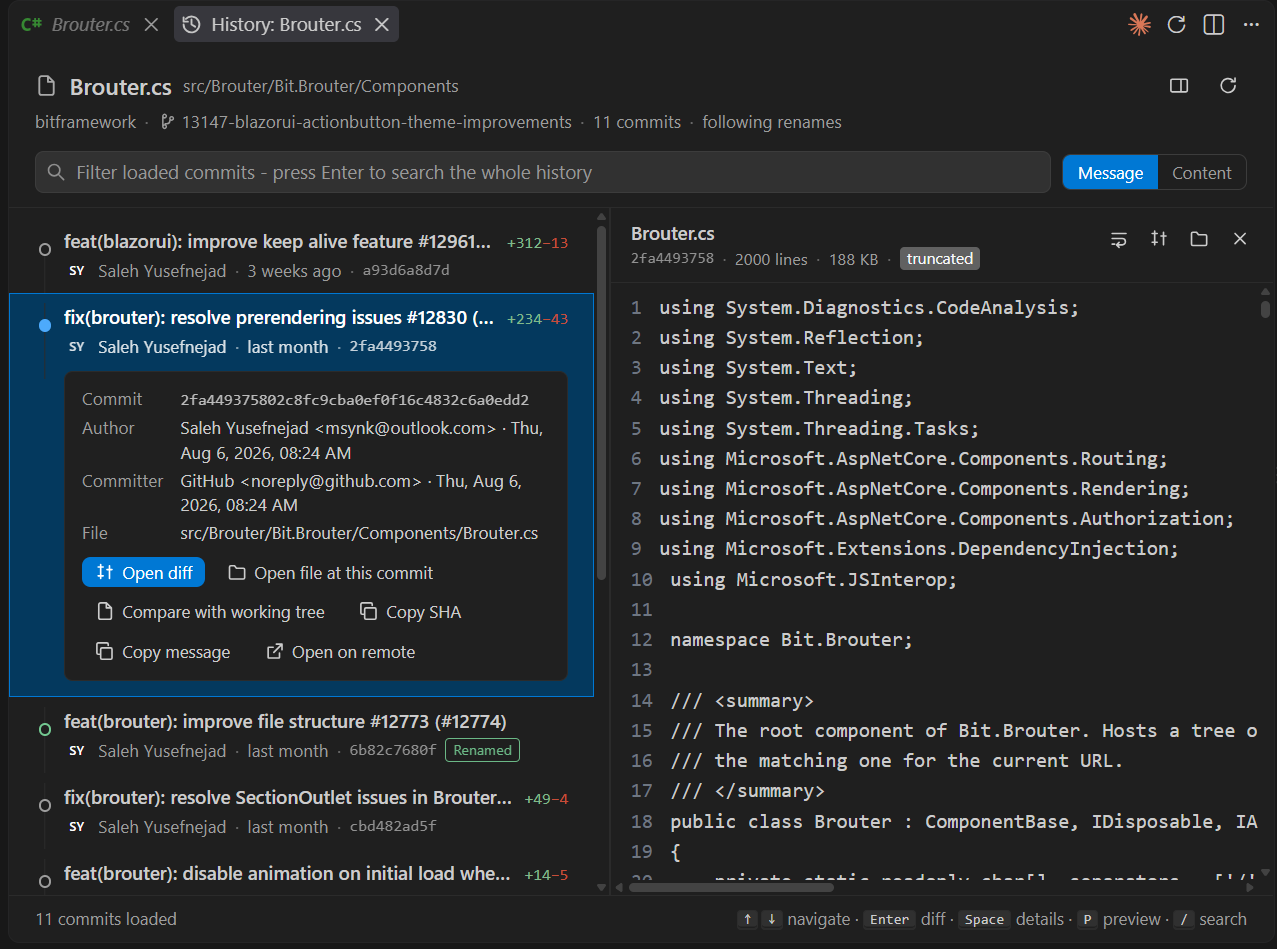1277x949 pixels.
Task: Click the down arrow navigate key hint
Action: point(771,919)
